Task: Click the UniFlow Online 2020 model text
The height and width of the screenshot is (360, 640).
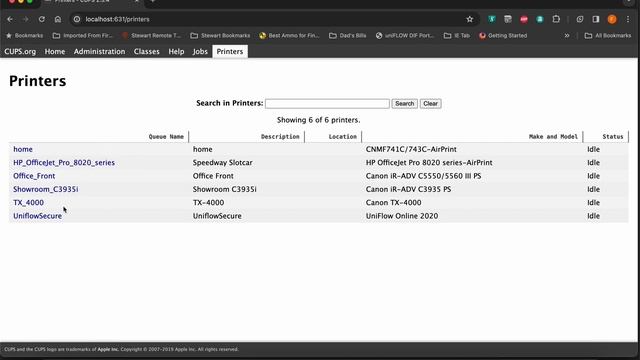Action: pos(402,216)
